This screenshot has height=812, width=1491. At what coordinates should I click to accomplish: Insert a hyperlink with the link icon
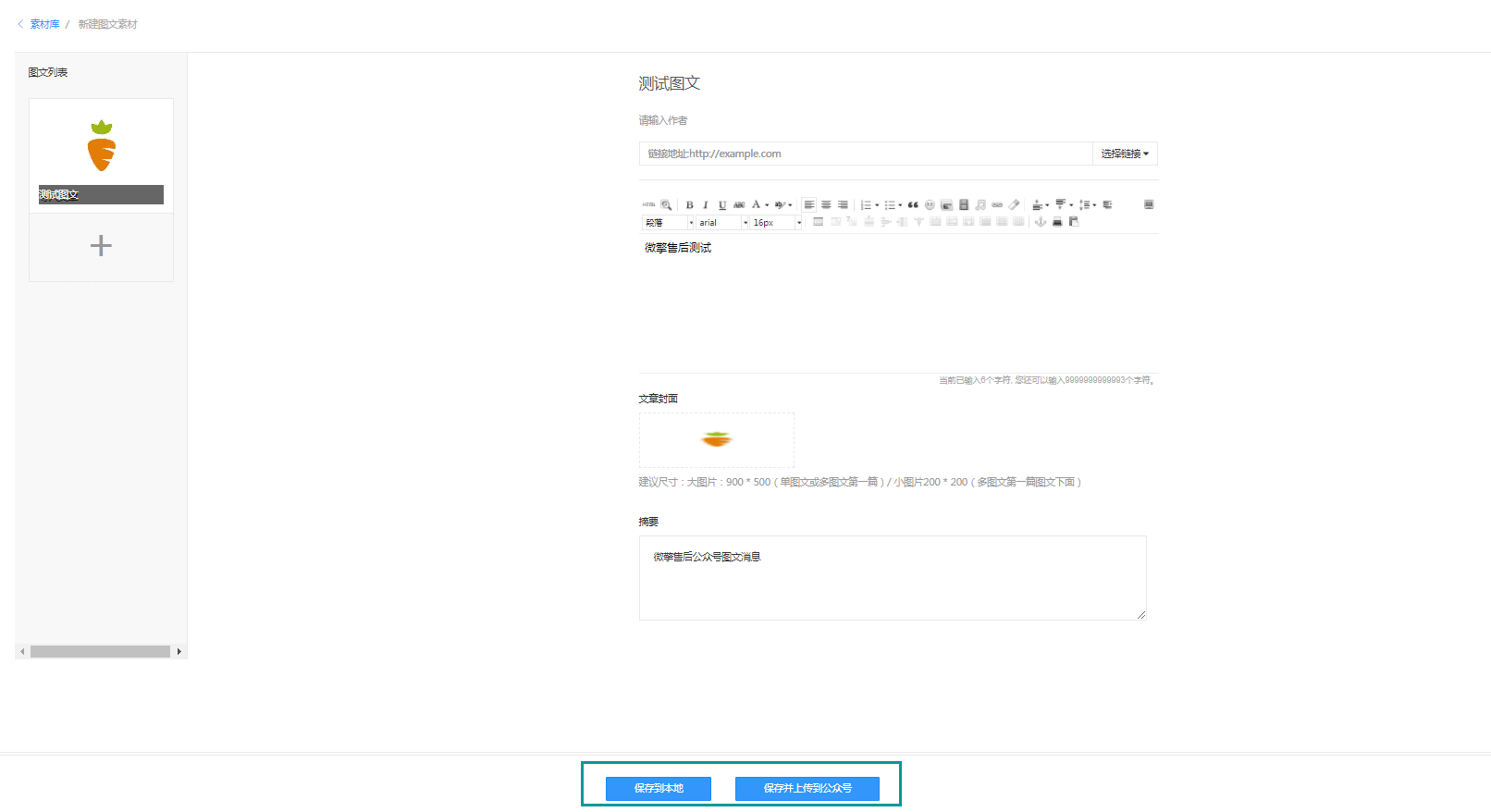coord(997,205)
